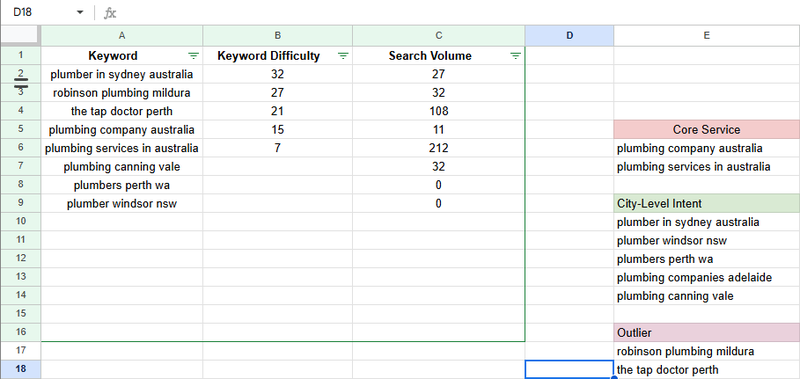Click the formula bar input area
This screenshot has height=379, width=800.
(x=459, y=12)
